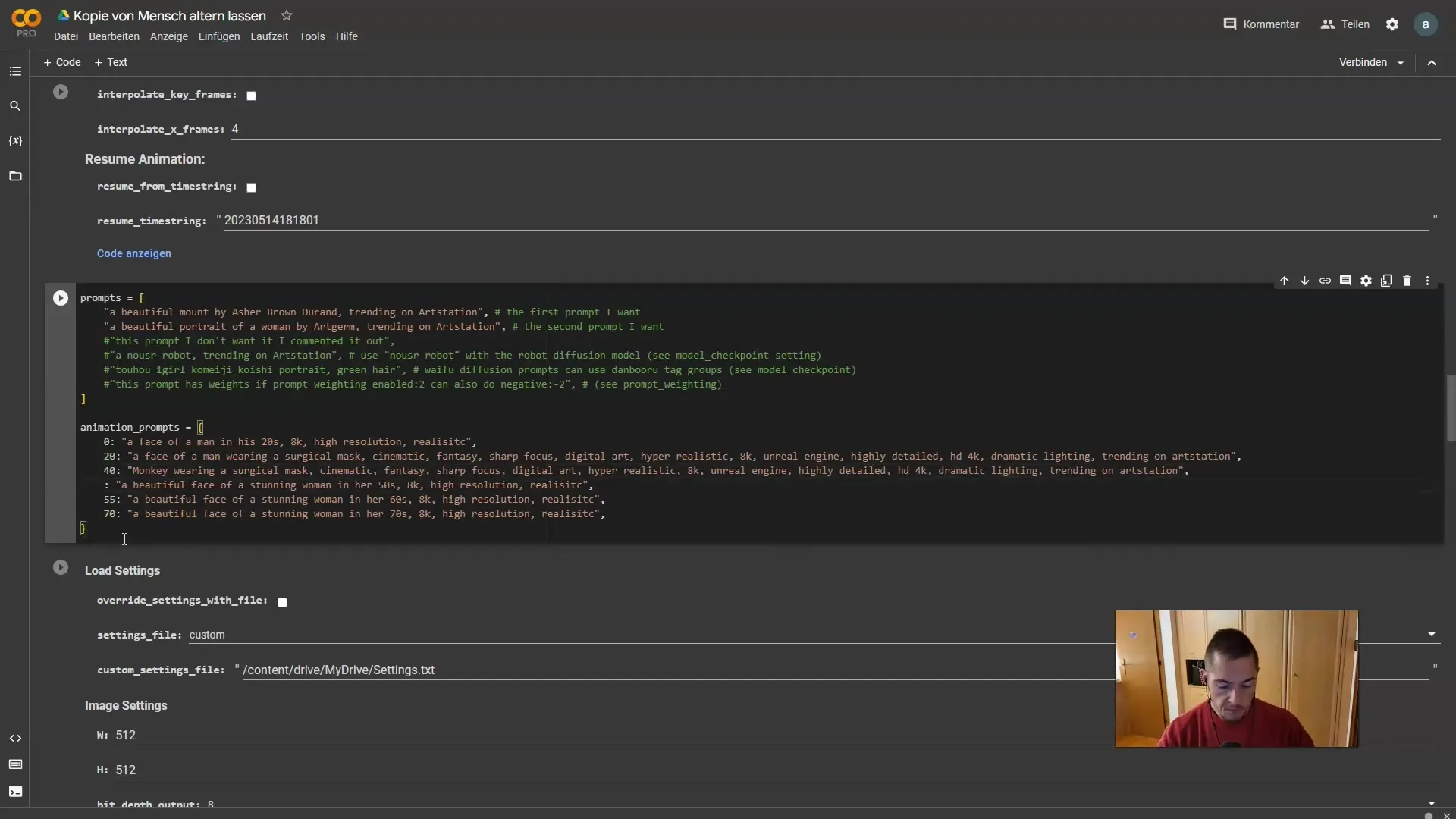The width and height of the screenshot is (1456, 819).
Task: Run the Load Settings cell
Action: 61,567
